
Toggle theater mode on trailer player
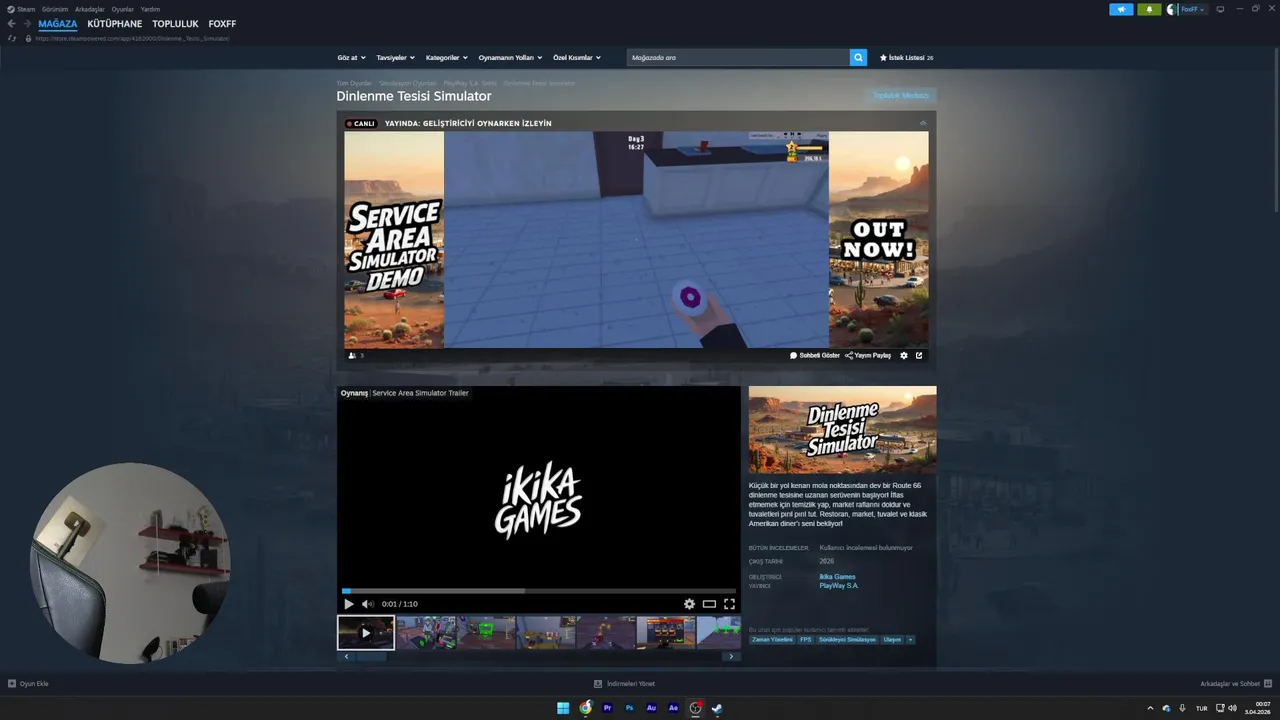coord(709,604)
